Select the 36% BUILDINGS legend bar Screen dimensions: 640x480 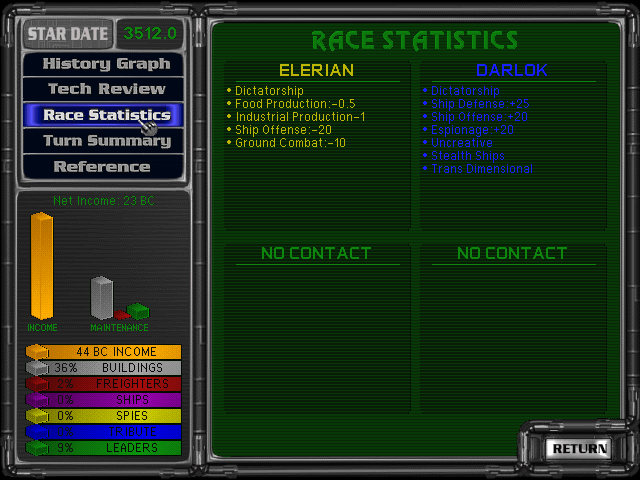tap(103, 368)
